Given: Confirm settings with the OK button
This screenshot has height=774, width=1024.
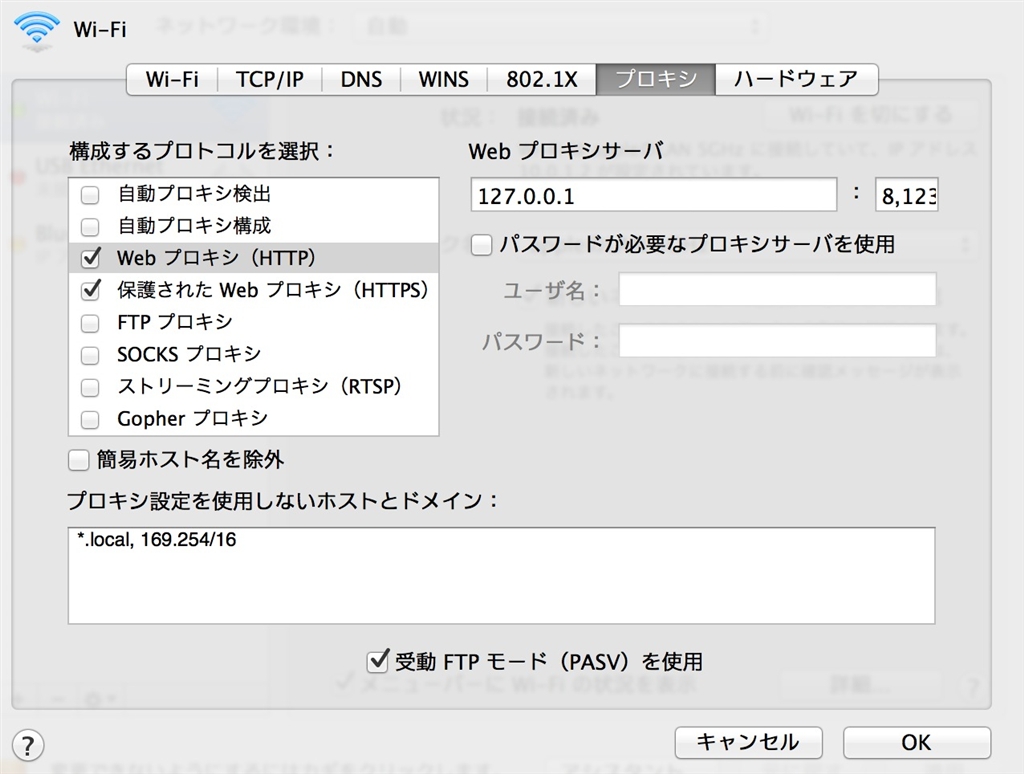Looking at the screenshot, I should tap(916, 743).
